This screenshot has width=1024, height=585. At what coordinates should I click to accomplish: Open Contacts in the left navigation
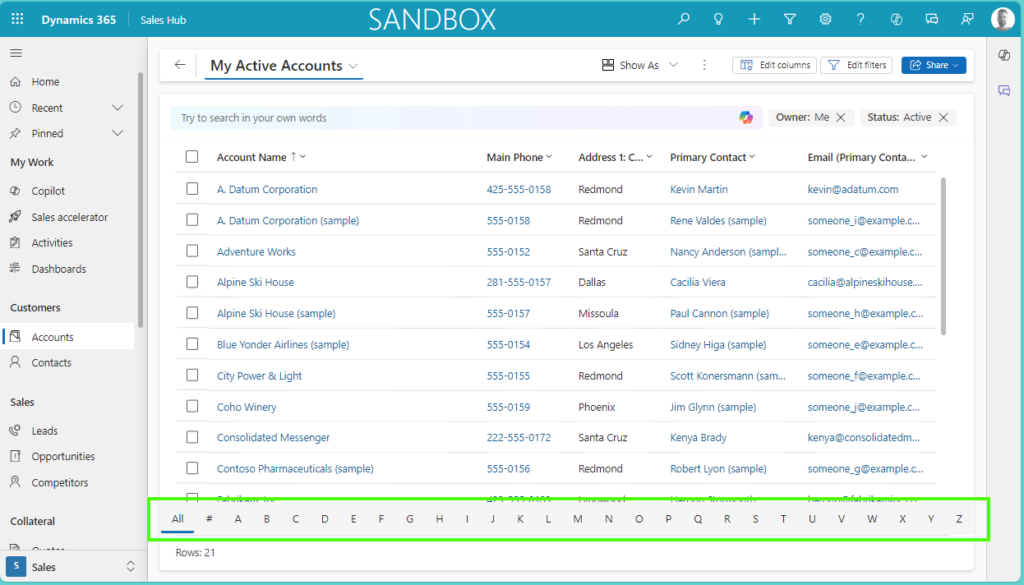[x=51, y=363]
